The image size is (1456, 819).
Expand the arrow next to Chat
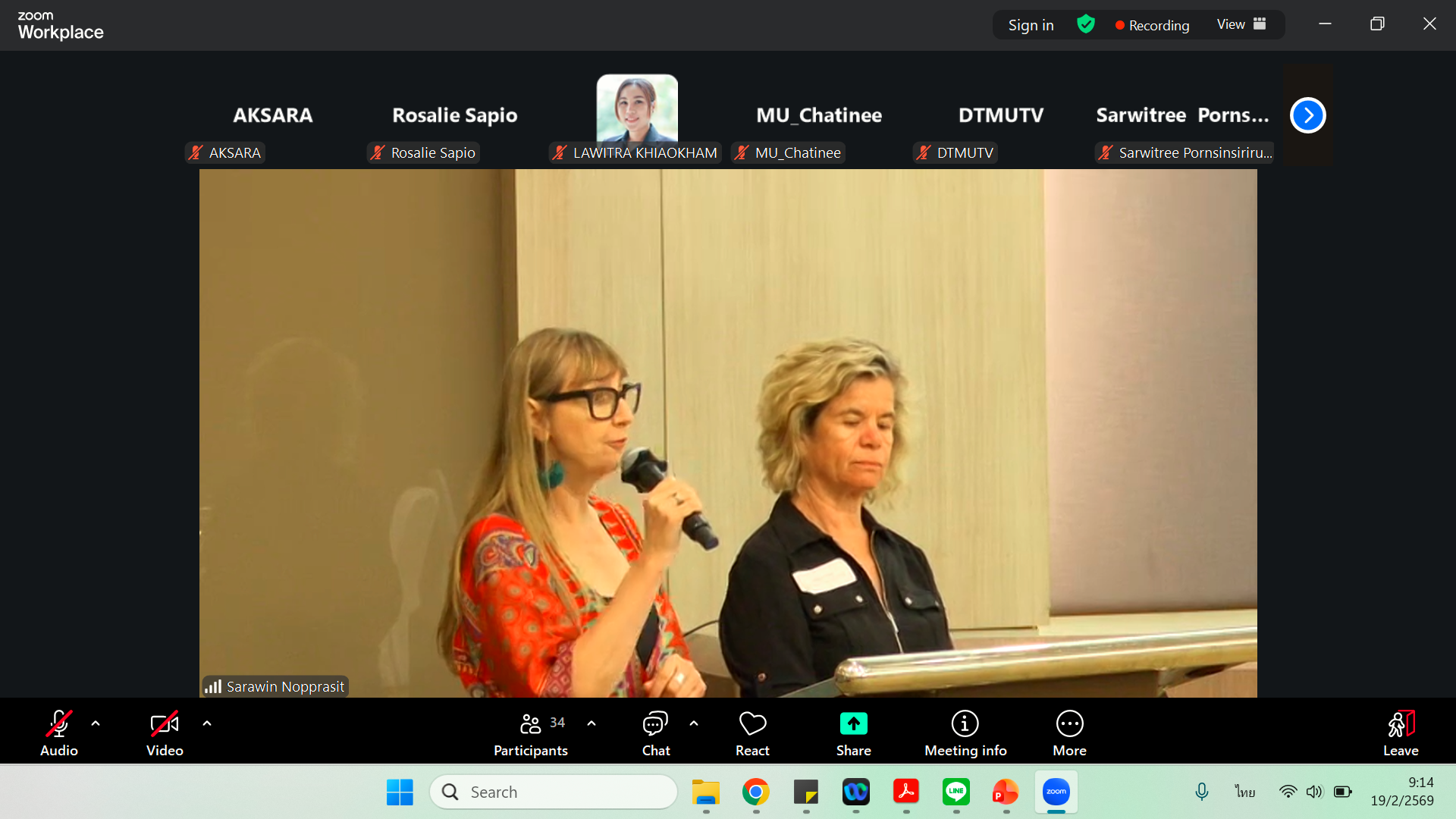694,723
